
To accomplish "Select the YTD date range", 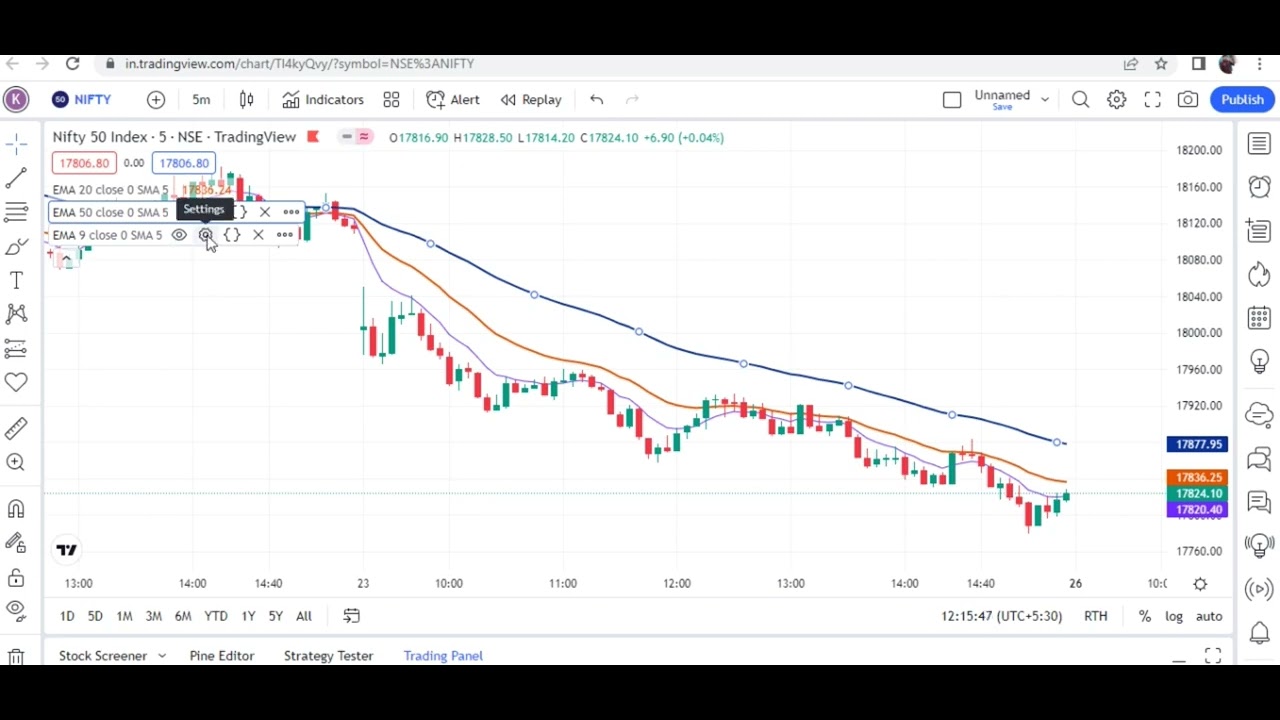I will (216, 616).
